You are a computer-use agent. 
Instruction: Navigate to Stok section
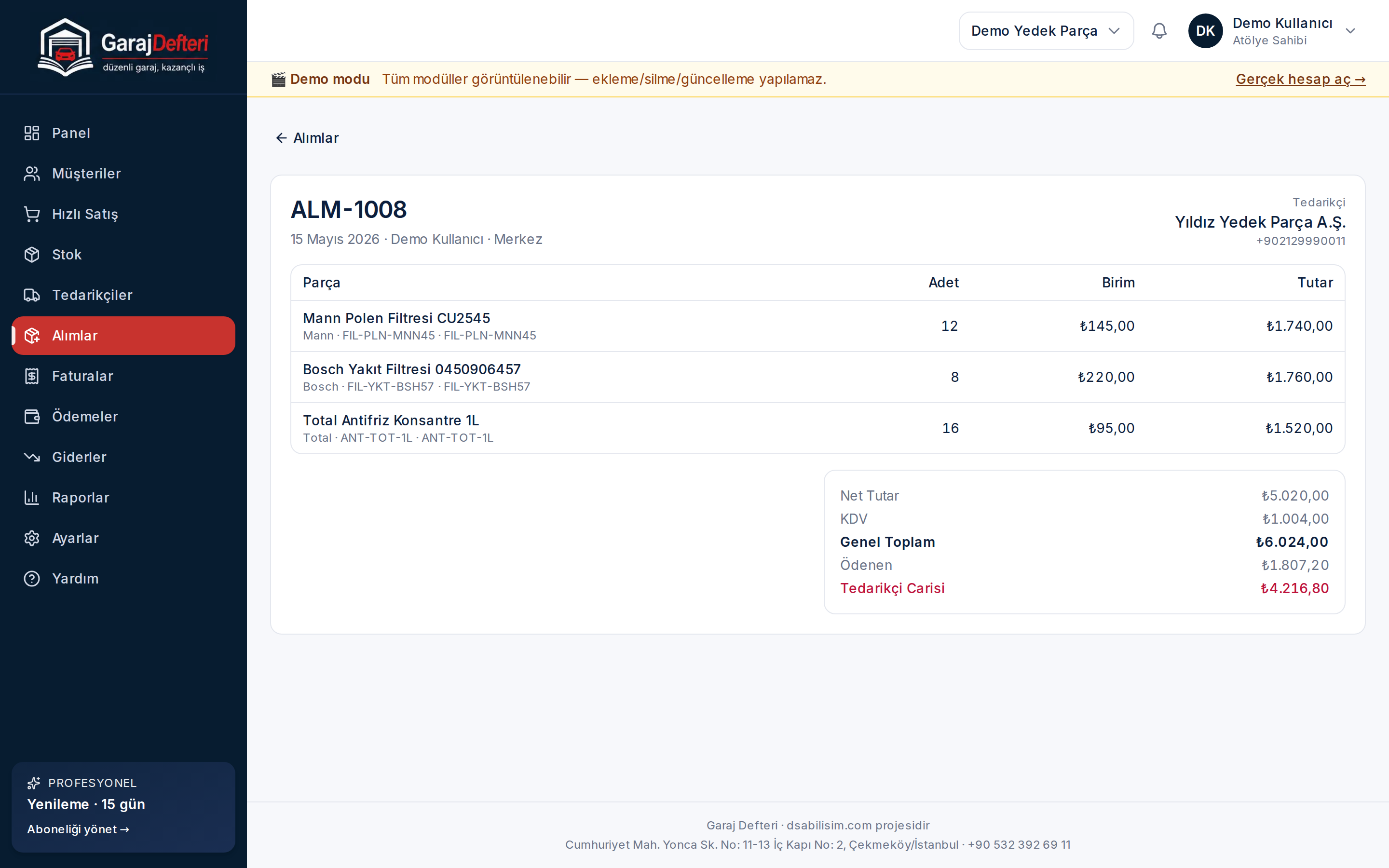pos(123,254)
